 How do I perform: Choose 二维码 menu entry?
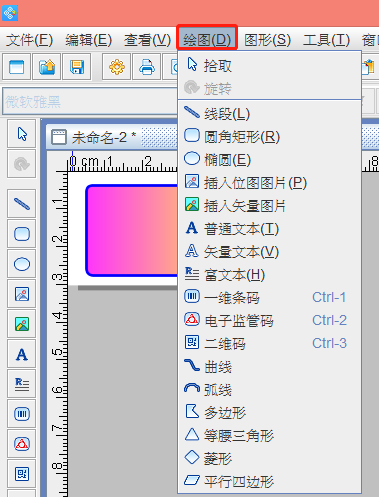pos(270,343)
